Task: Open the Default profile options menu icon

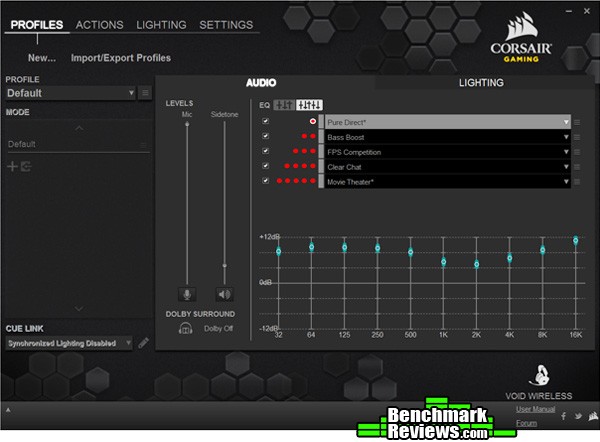Action: click(145, 93)
